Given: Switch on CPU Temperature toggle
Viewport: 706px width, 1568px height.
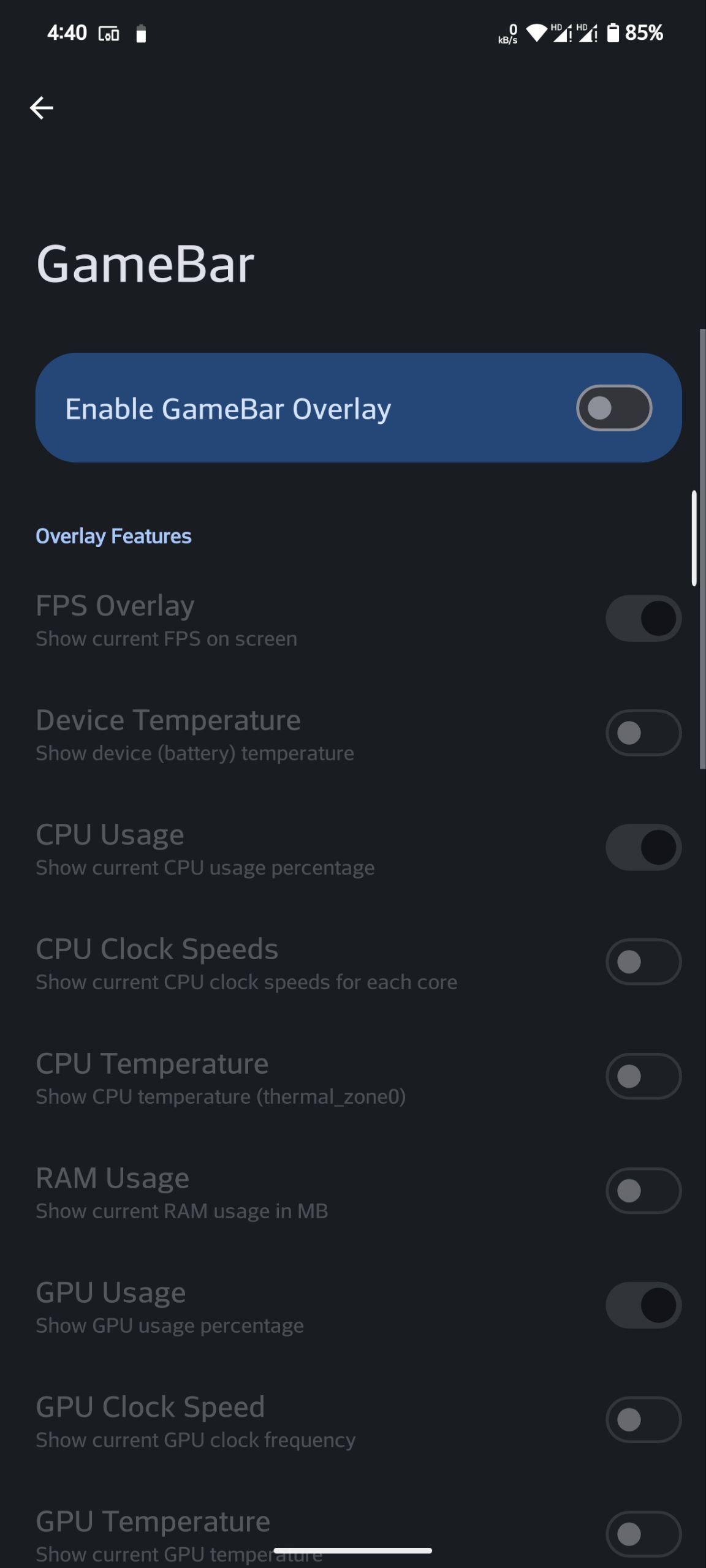Looking at the screenshot, I should [x=643, y=1076].
